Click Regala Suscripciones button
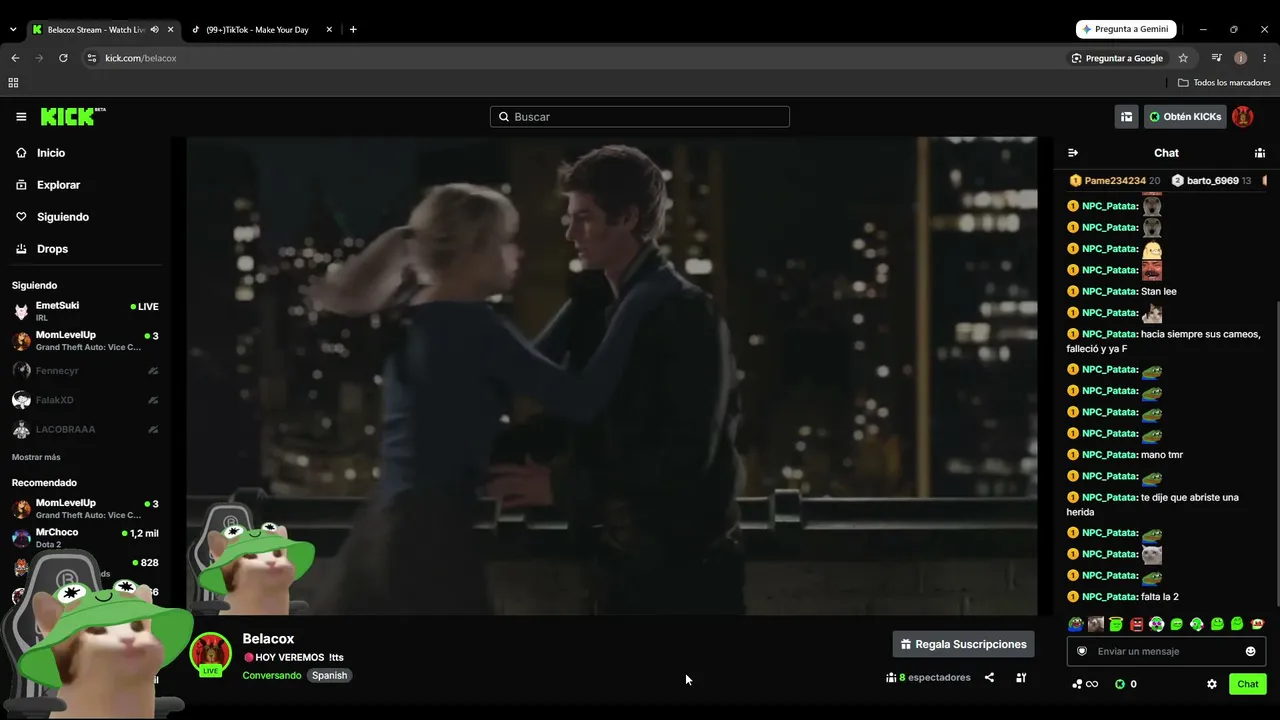Image resolution: width=1280 pixels, height=720 pixels. [963, 644]
